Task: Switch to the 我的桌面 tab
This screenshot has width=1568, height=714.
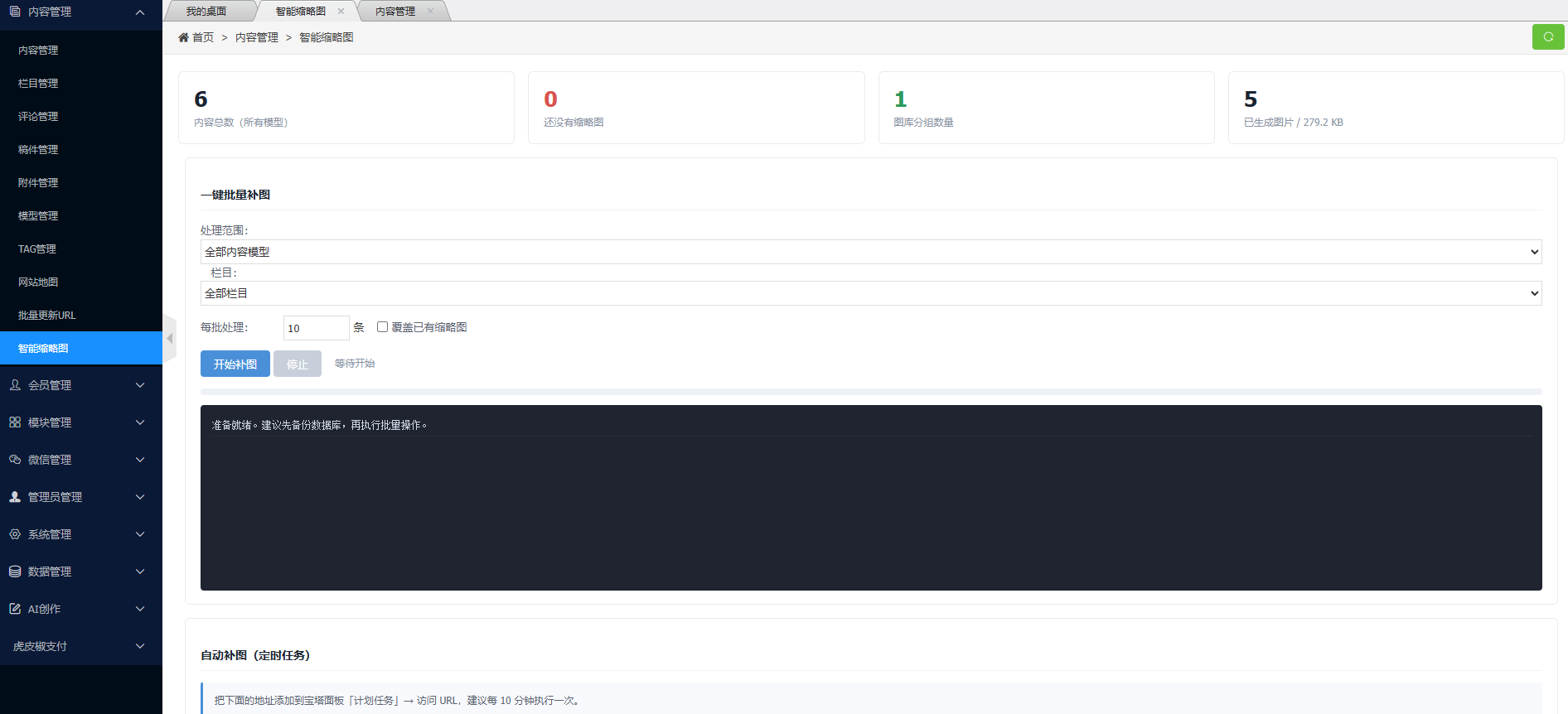Action: pyautogui.click(x=206, y=12)
